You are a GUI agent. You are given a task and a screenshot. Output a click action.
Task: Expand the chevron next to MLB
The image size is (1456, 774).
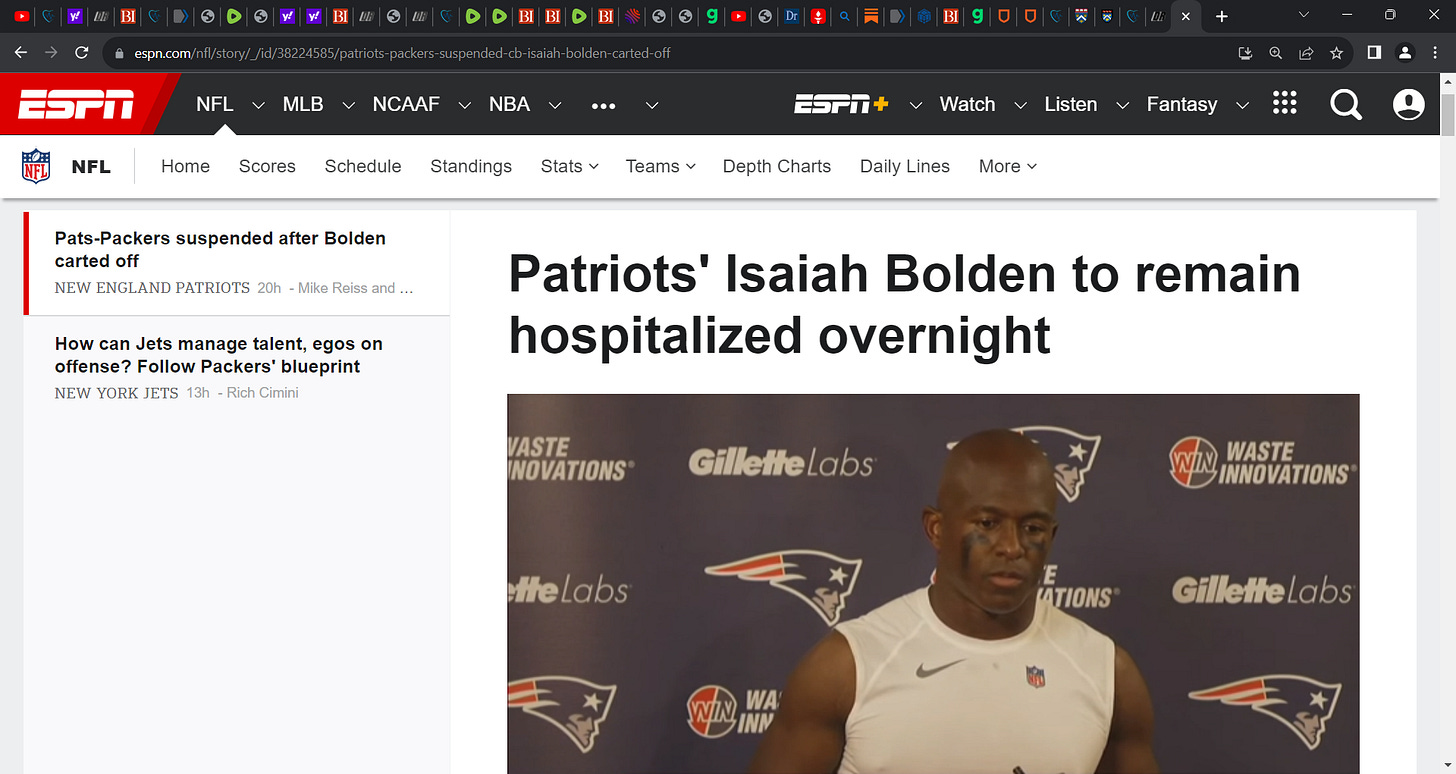coord(348,105)
